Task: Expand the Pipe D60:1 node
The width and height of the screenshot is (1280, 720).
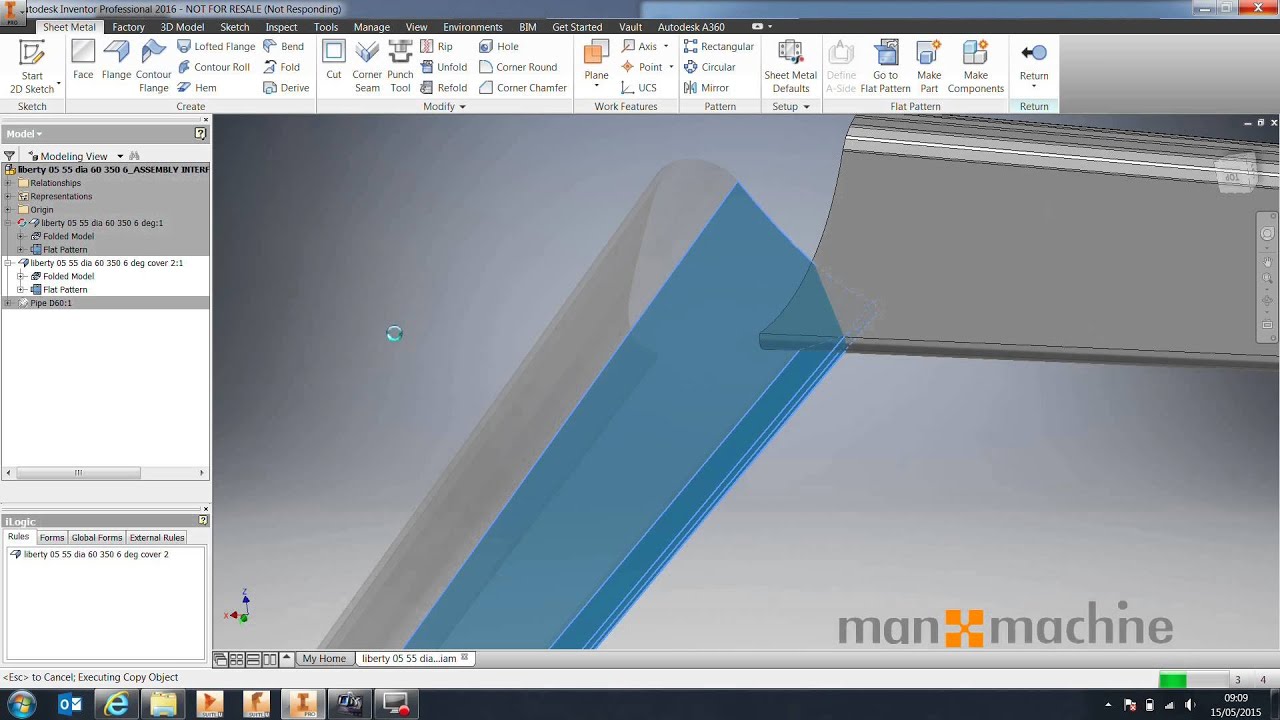Action: point(9,303)
